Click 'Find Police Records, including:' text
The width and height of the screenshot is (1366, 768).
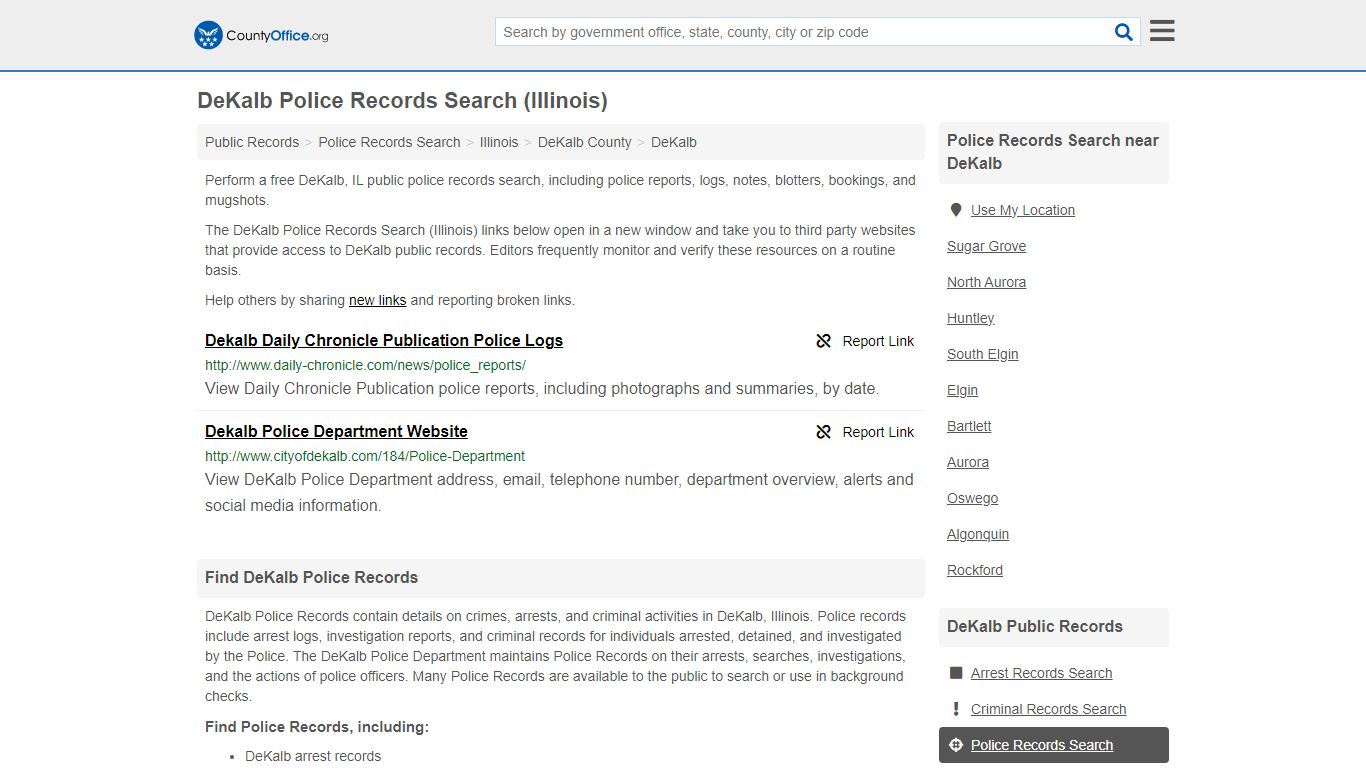317,727
